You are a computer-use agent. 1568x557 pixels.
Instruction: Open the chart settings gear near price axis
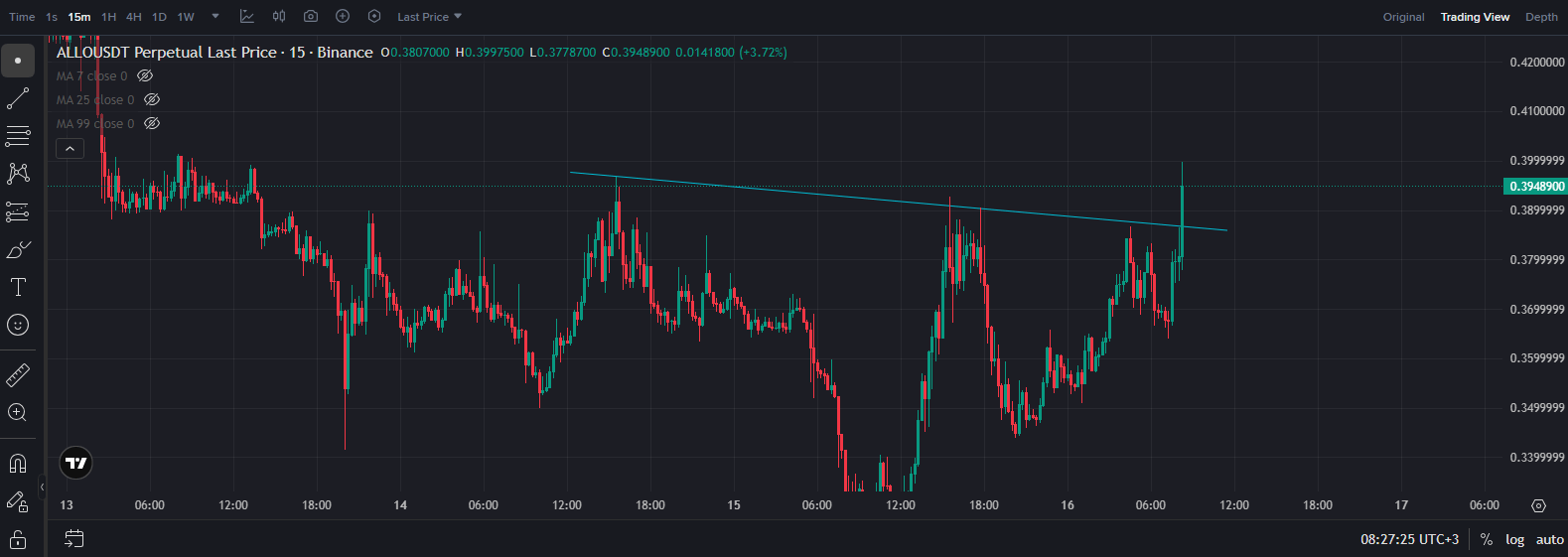pos(1538,505)
